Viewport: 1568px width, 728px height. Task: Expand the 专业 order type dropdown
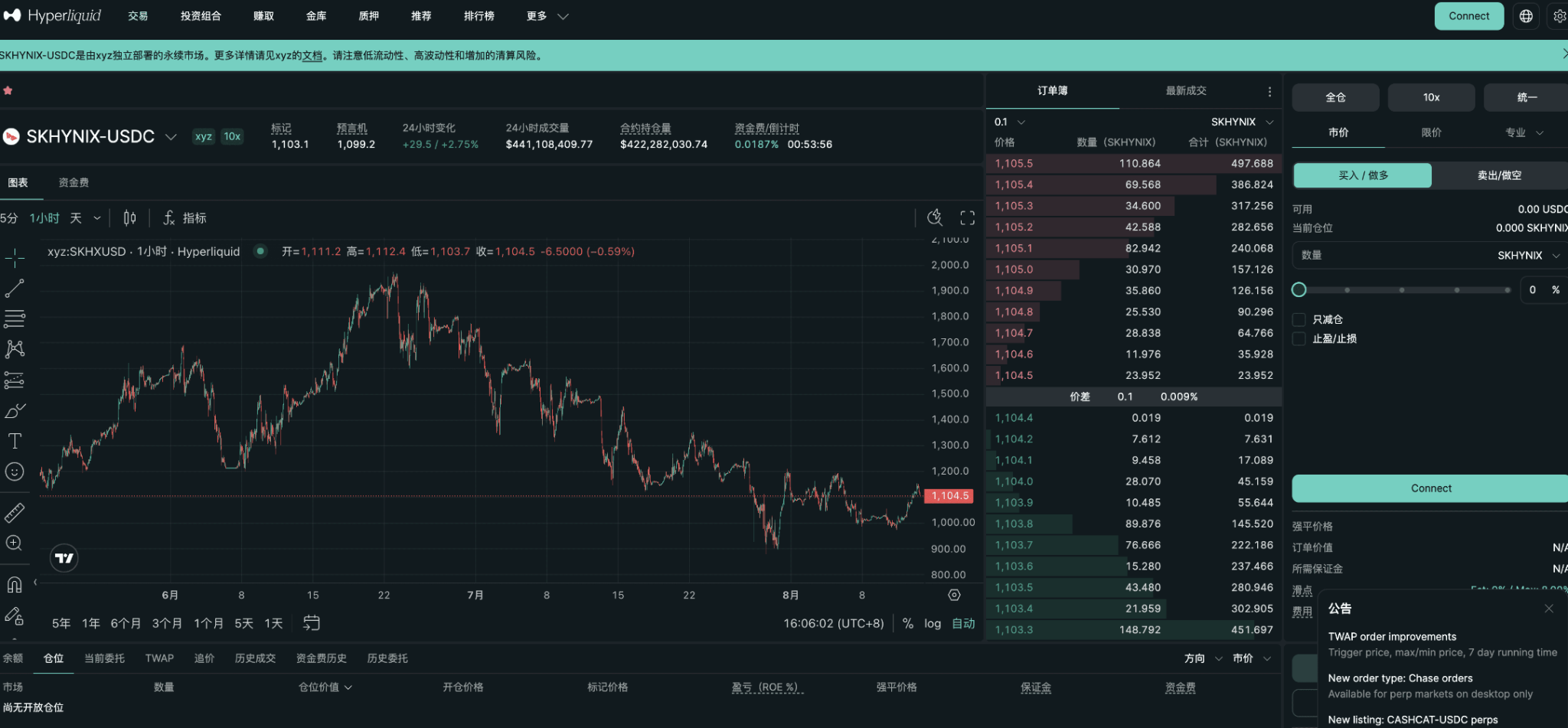tap(1524, 132)
